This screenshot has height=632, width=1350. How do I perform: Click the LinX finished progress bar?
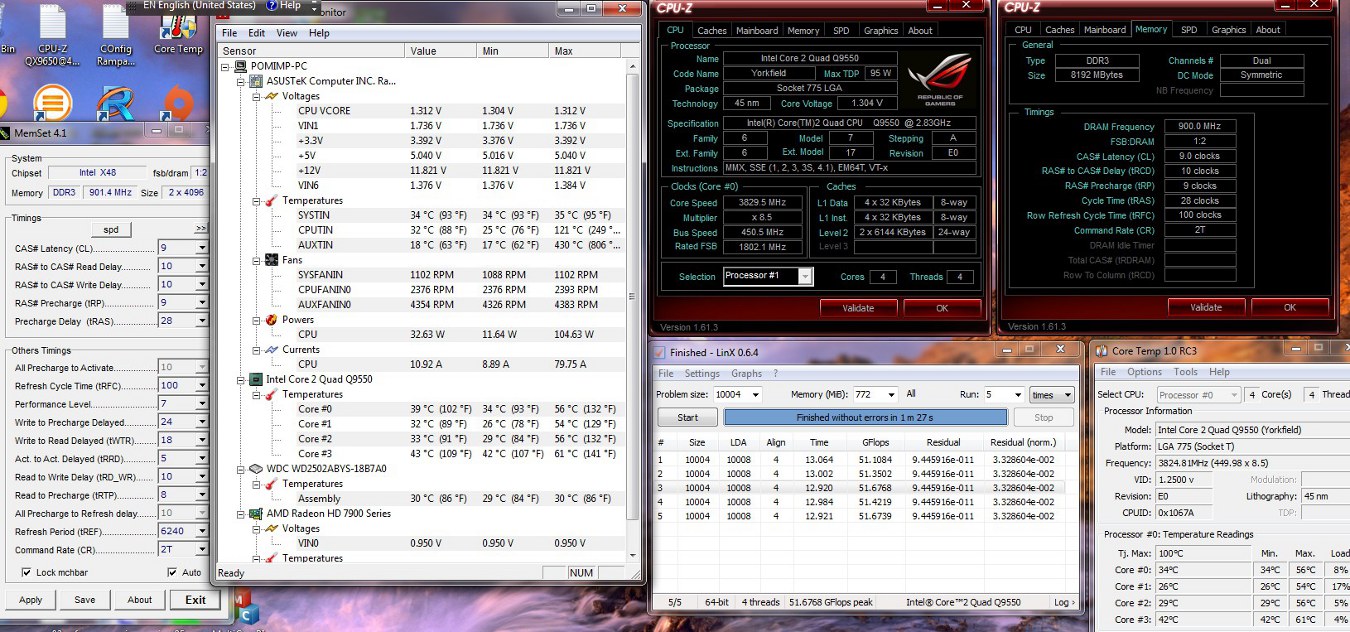click(865, 417)
